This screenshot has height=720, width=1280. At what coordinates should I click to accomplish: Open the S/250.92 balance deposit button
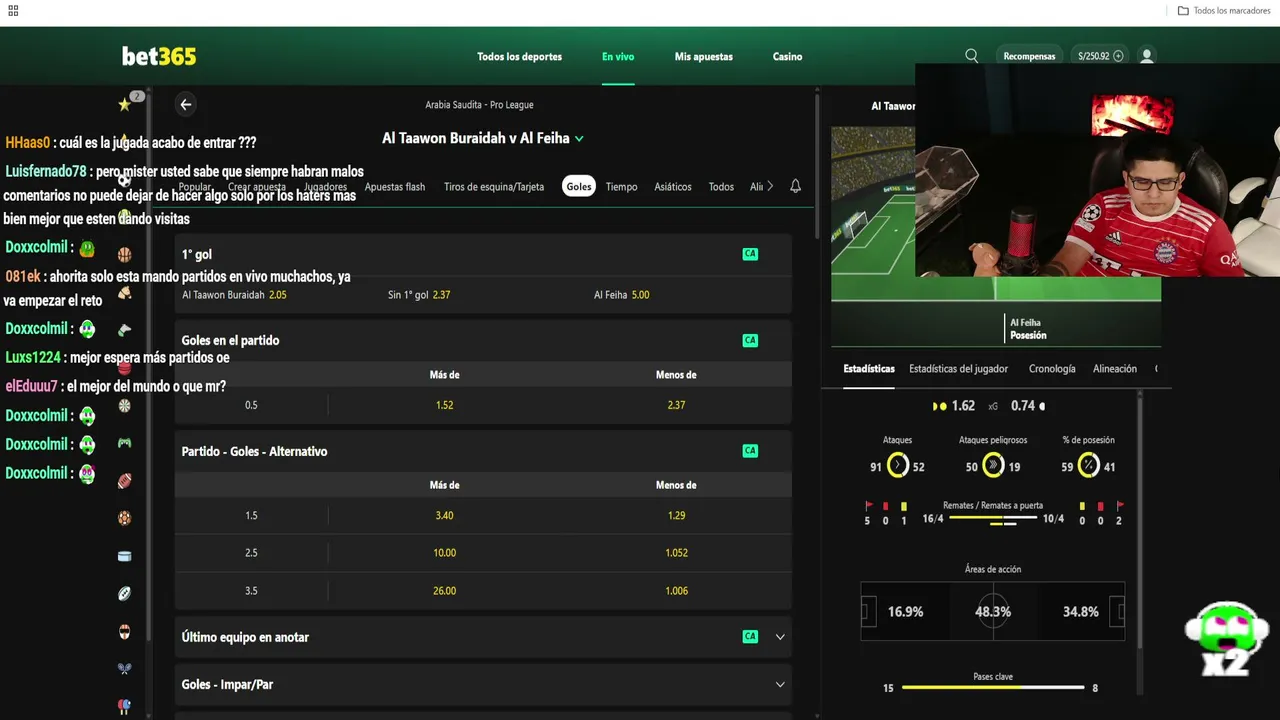(1100, 56)
